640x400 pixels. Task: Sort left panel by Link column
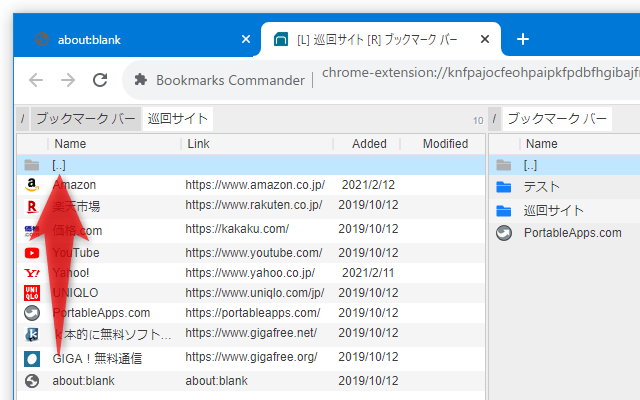click(x=198, y=144)
